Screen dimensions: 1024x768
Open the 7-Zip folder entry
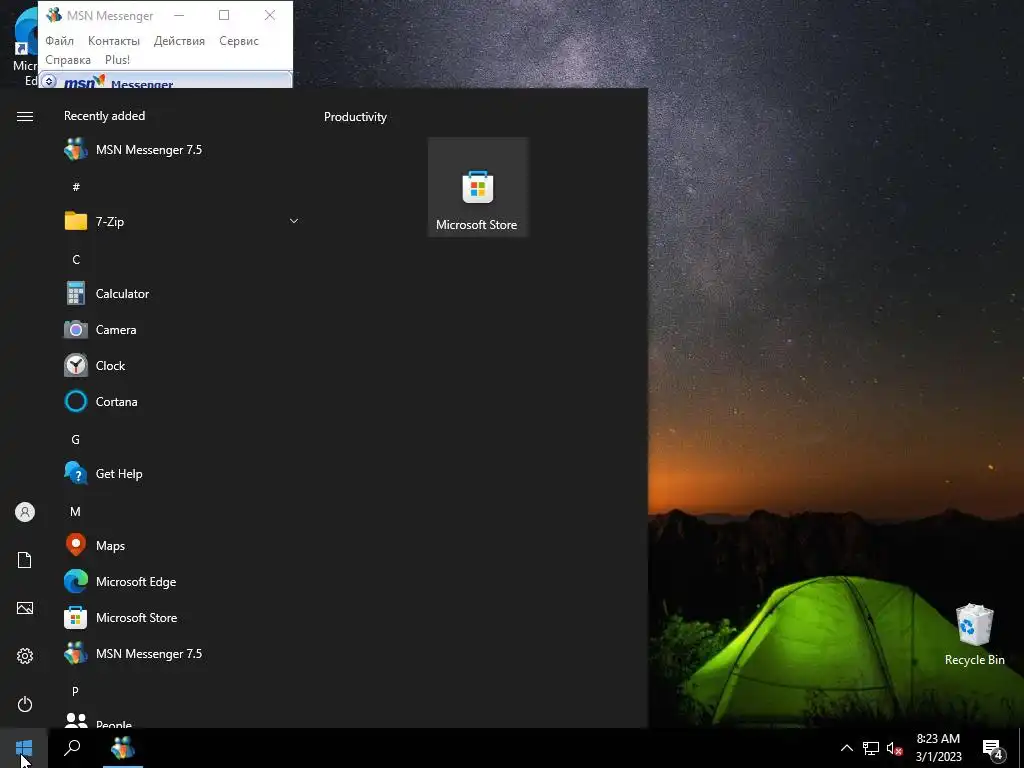pos(183,221)
